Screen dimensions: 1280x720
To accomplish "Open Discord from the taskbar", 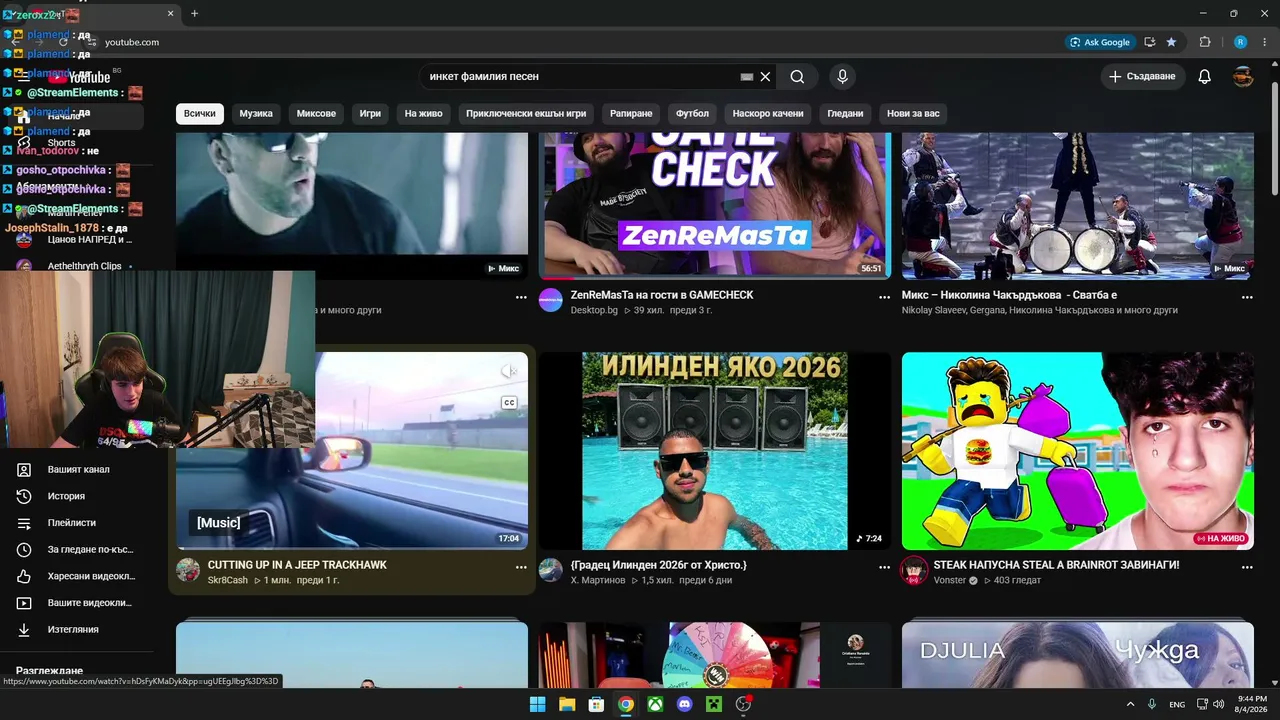I will (684, 704).
